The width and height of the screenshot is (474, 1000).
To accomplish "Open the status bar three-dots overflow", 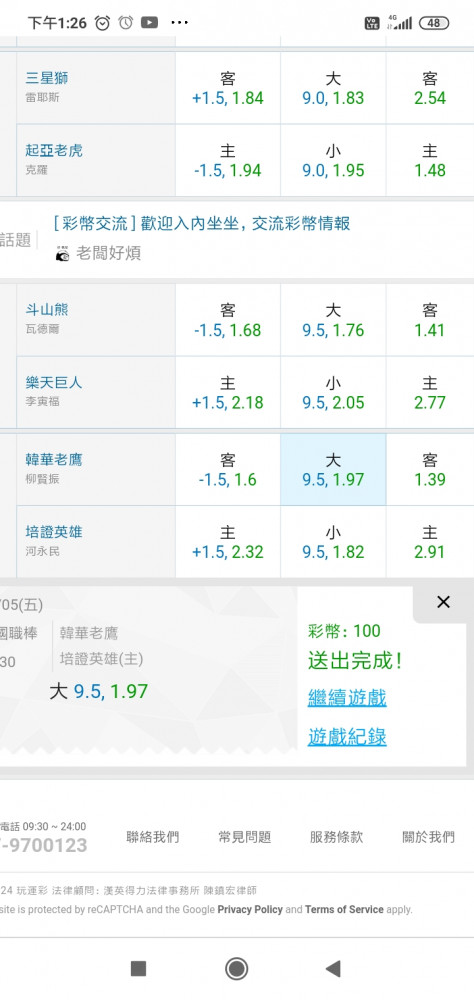I will [180, 23].
